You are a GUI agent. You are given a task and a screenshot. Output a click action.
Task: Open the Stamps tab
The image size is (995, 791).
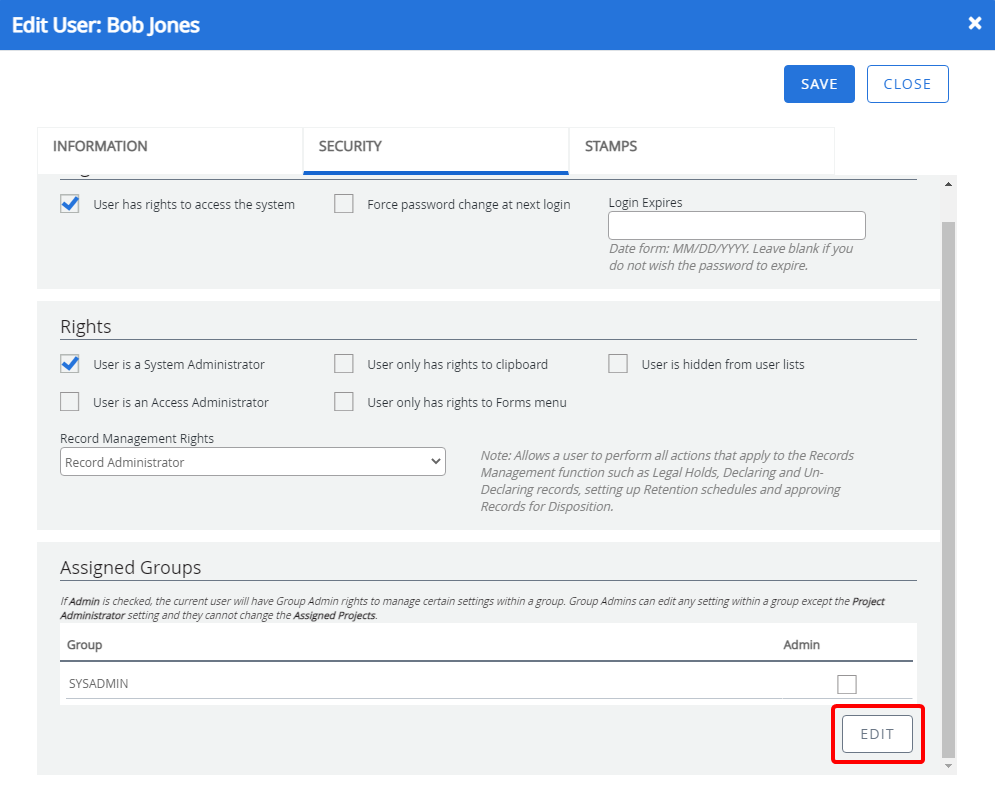click(701, 147)
